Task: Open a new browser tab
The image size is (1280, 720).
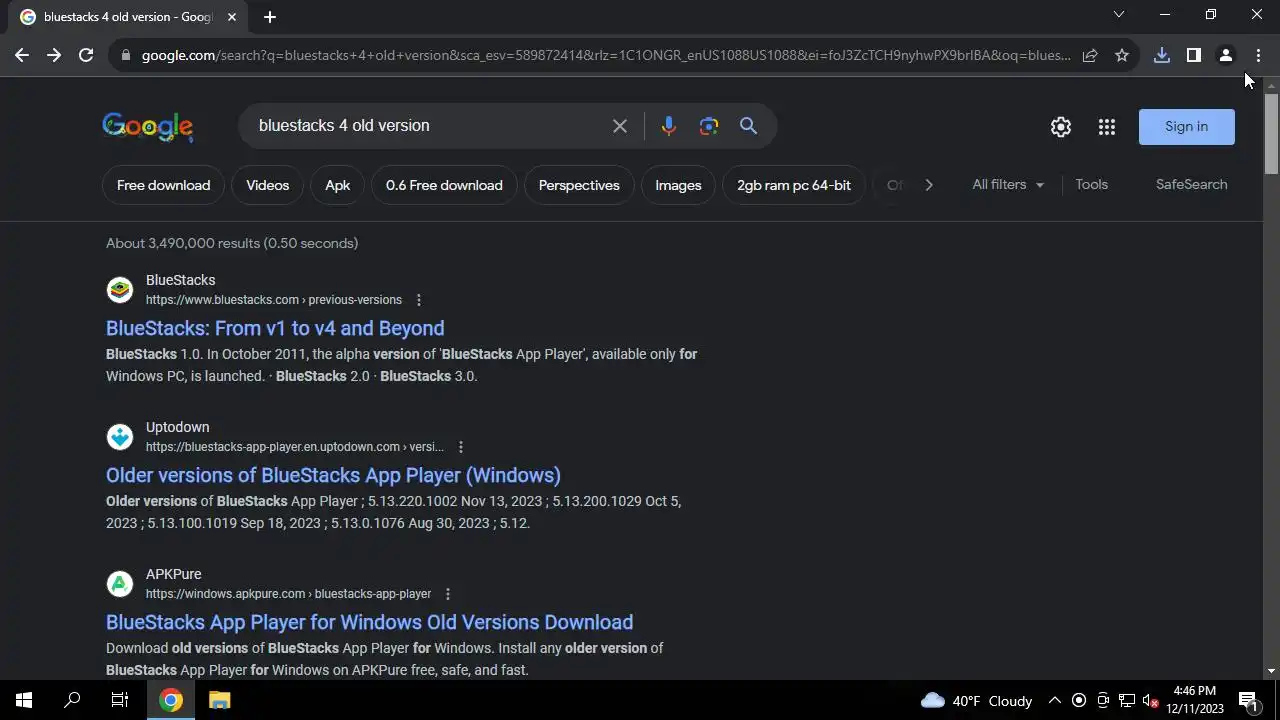Action: tap(270, 17)
